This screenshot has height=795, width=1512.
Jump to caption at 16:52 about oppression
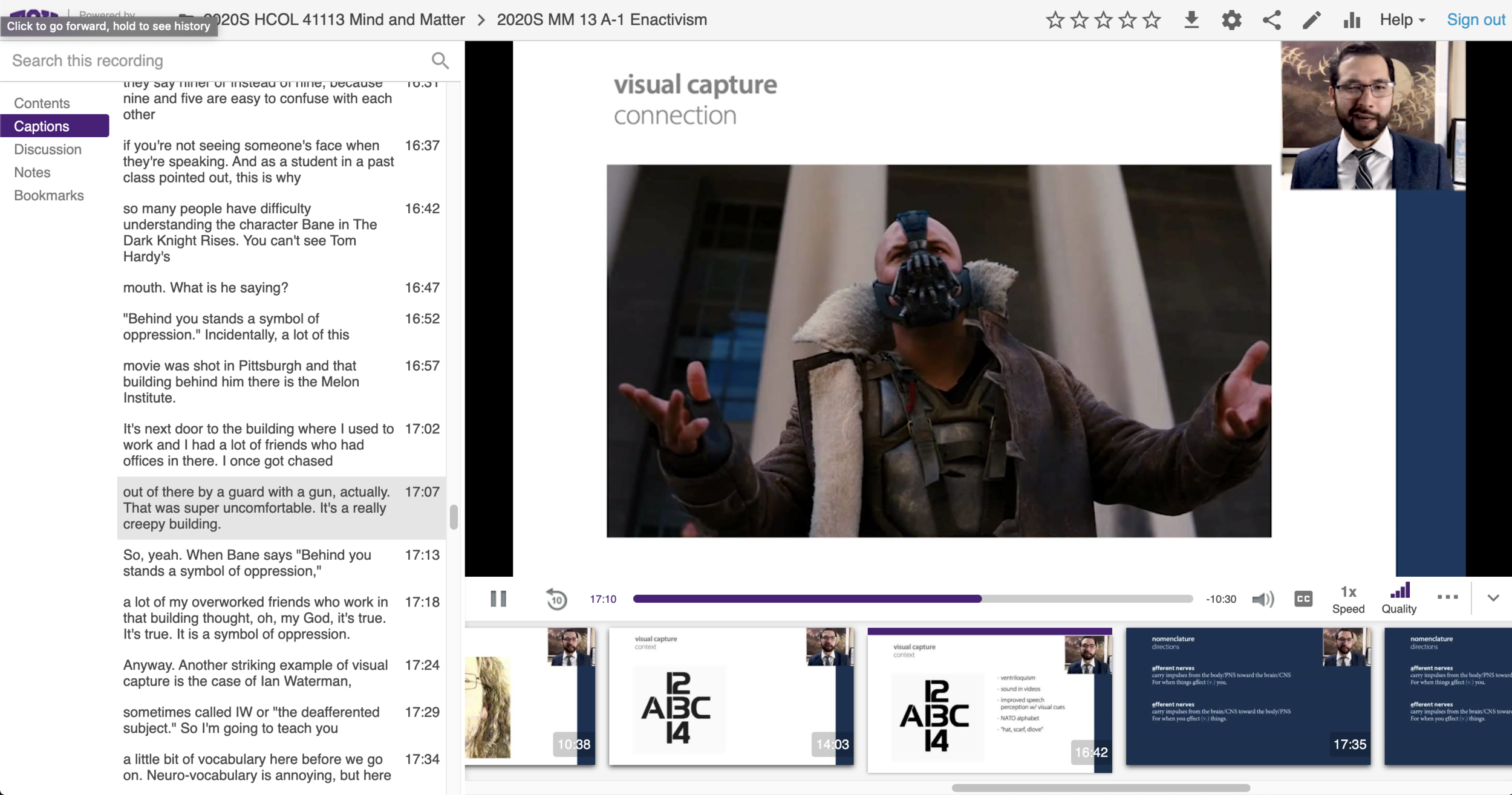coord(281,326)
